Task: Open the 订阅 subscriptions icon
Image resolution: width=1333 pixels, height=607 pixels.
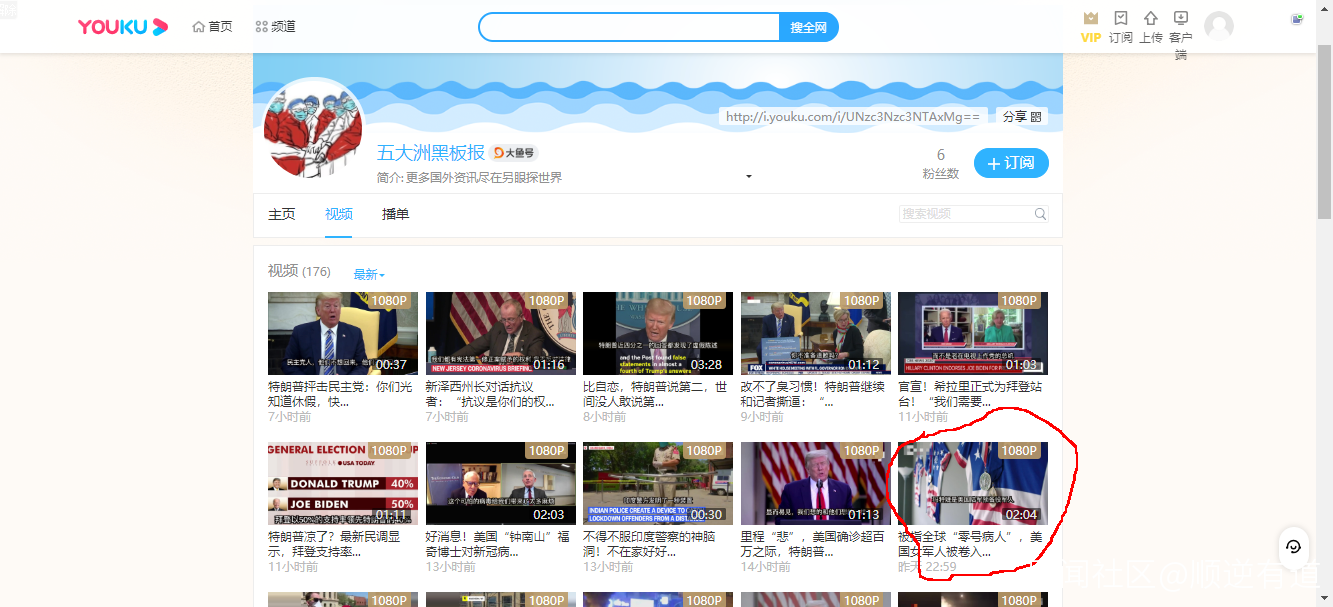Action: point(1121,27)
